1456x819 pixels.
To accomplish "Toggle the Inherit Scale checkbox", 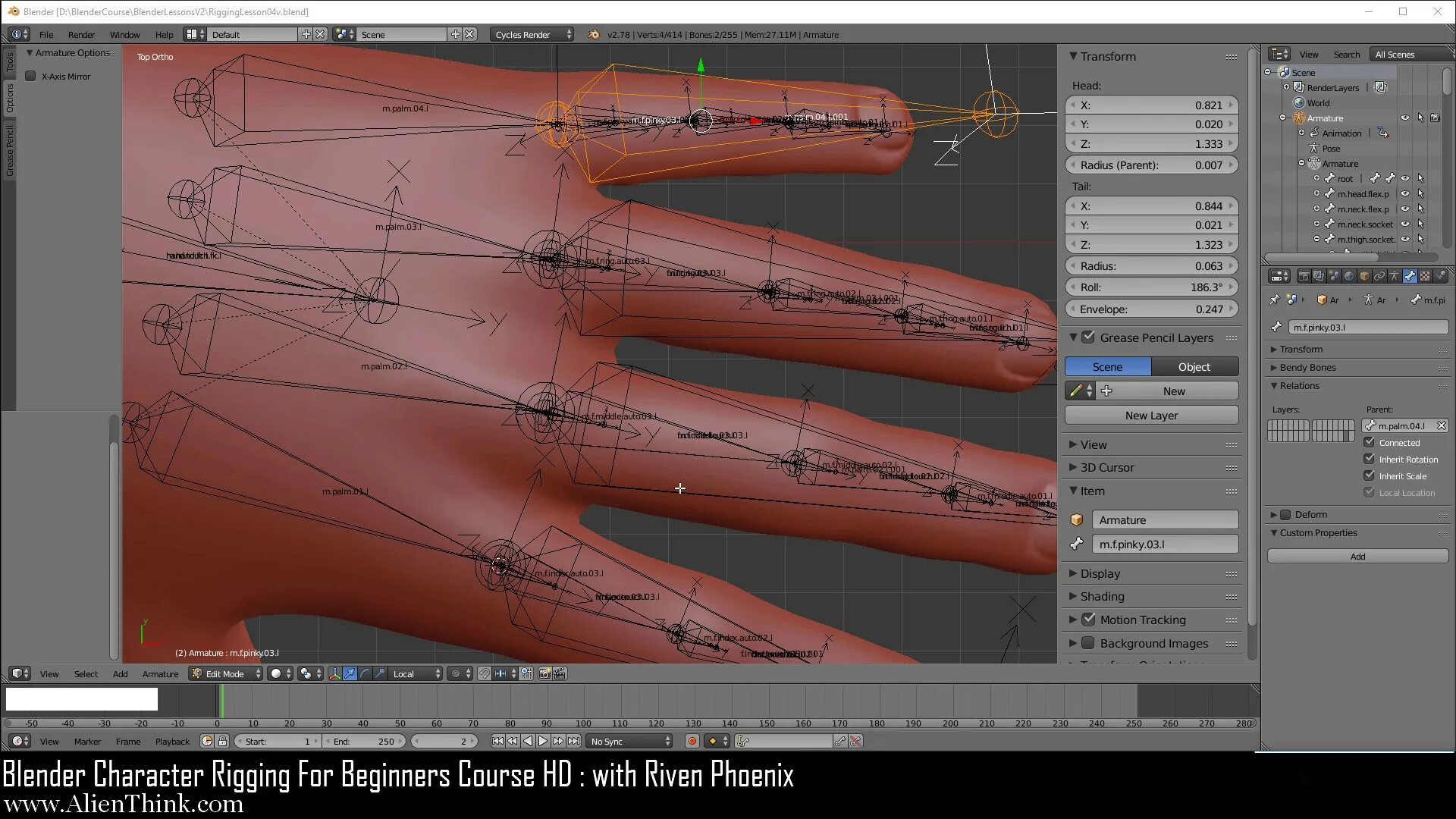I will click(1369, 475).
